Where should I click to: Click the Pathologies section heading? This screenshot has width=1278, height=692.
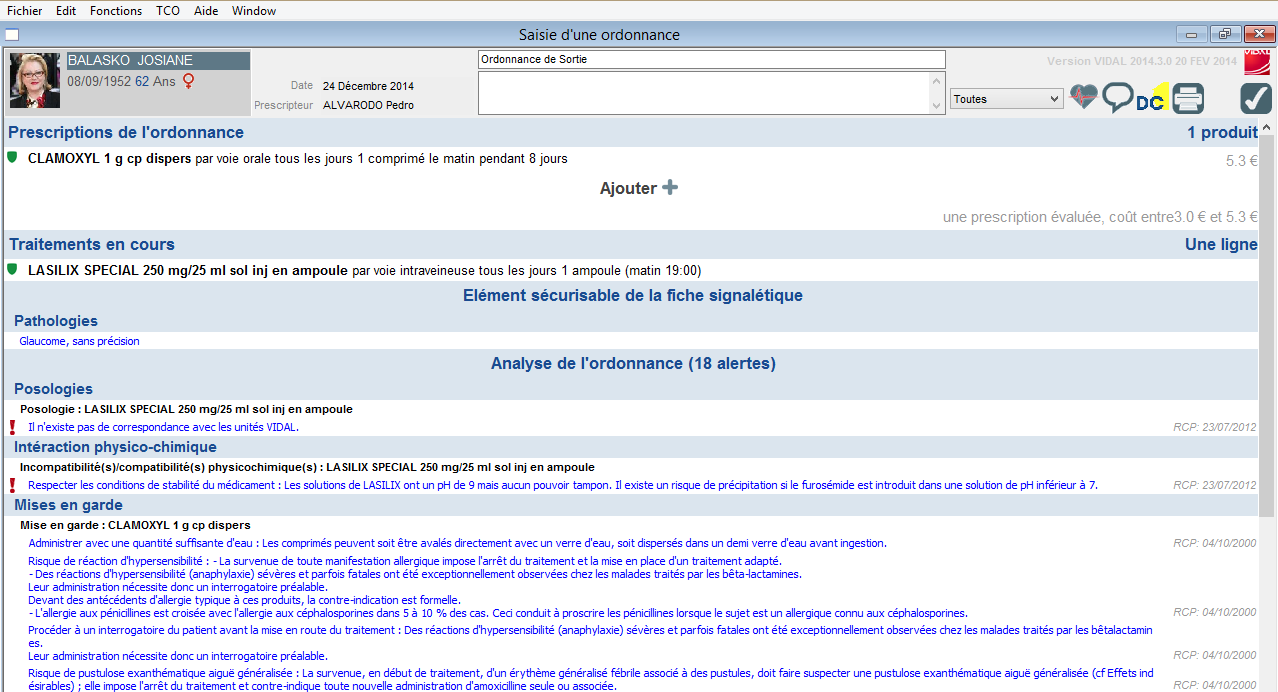(56, 321)
